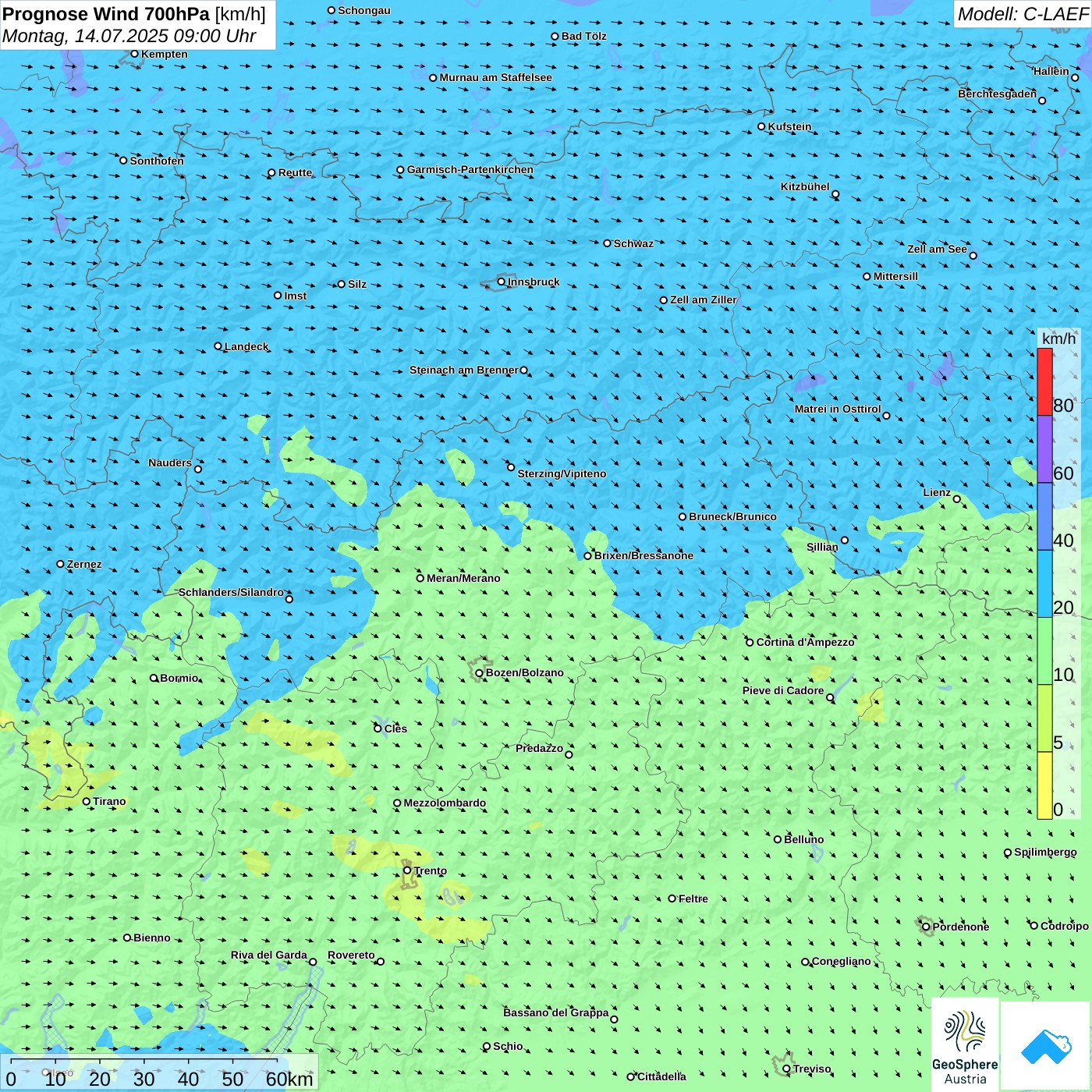Click the Codroipo label
Viewport: 1092px width, 1092px height.
click(x=1064, y=926)
